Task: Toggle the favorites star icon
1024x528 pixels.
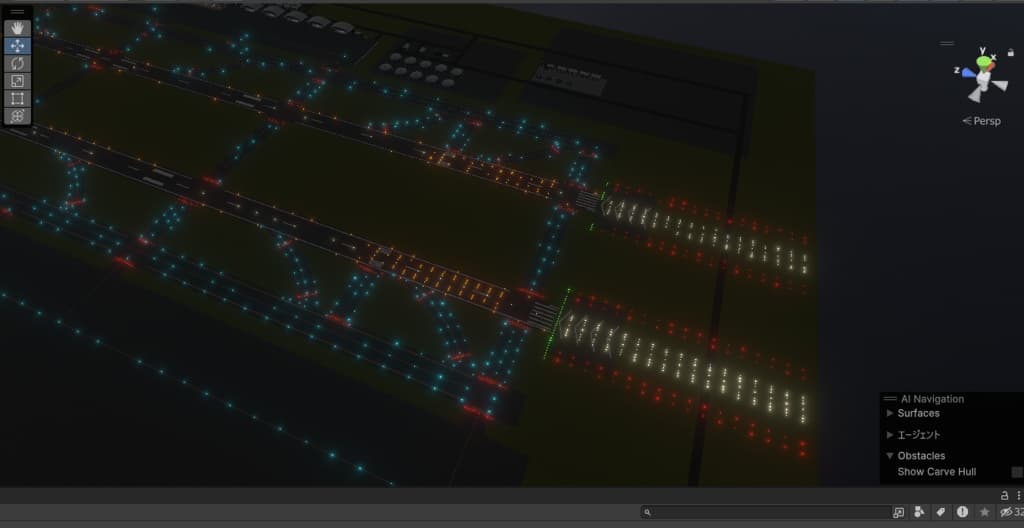Action: pos(984,512)
